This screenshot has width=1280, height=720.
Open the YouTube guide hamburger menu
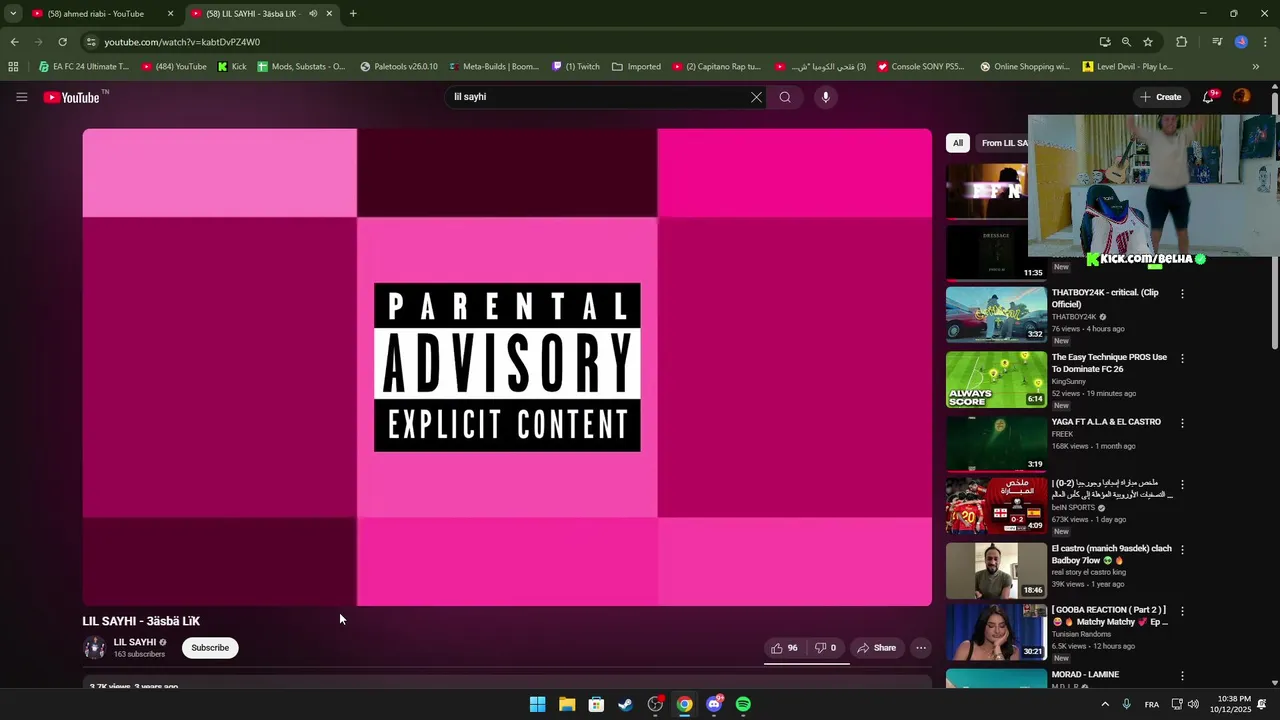tap(21, 97)
